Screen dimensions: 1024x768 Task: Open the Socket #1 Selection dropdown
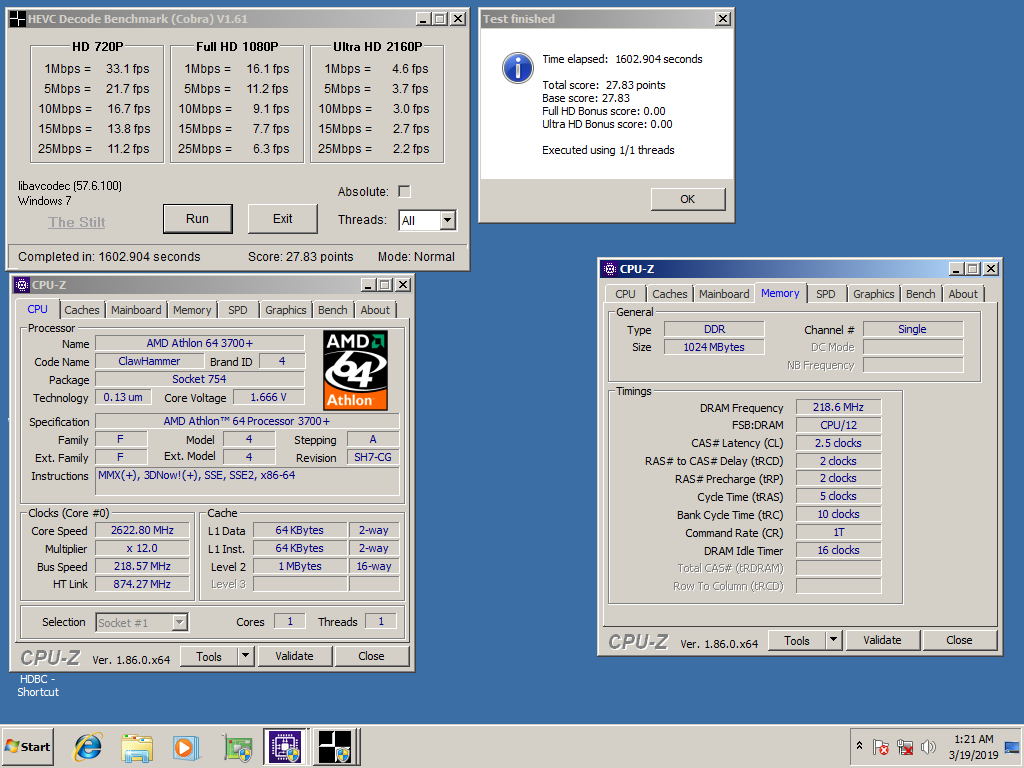pyautogui.click(x=142, y=622)
